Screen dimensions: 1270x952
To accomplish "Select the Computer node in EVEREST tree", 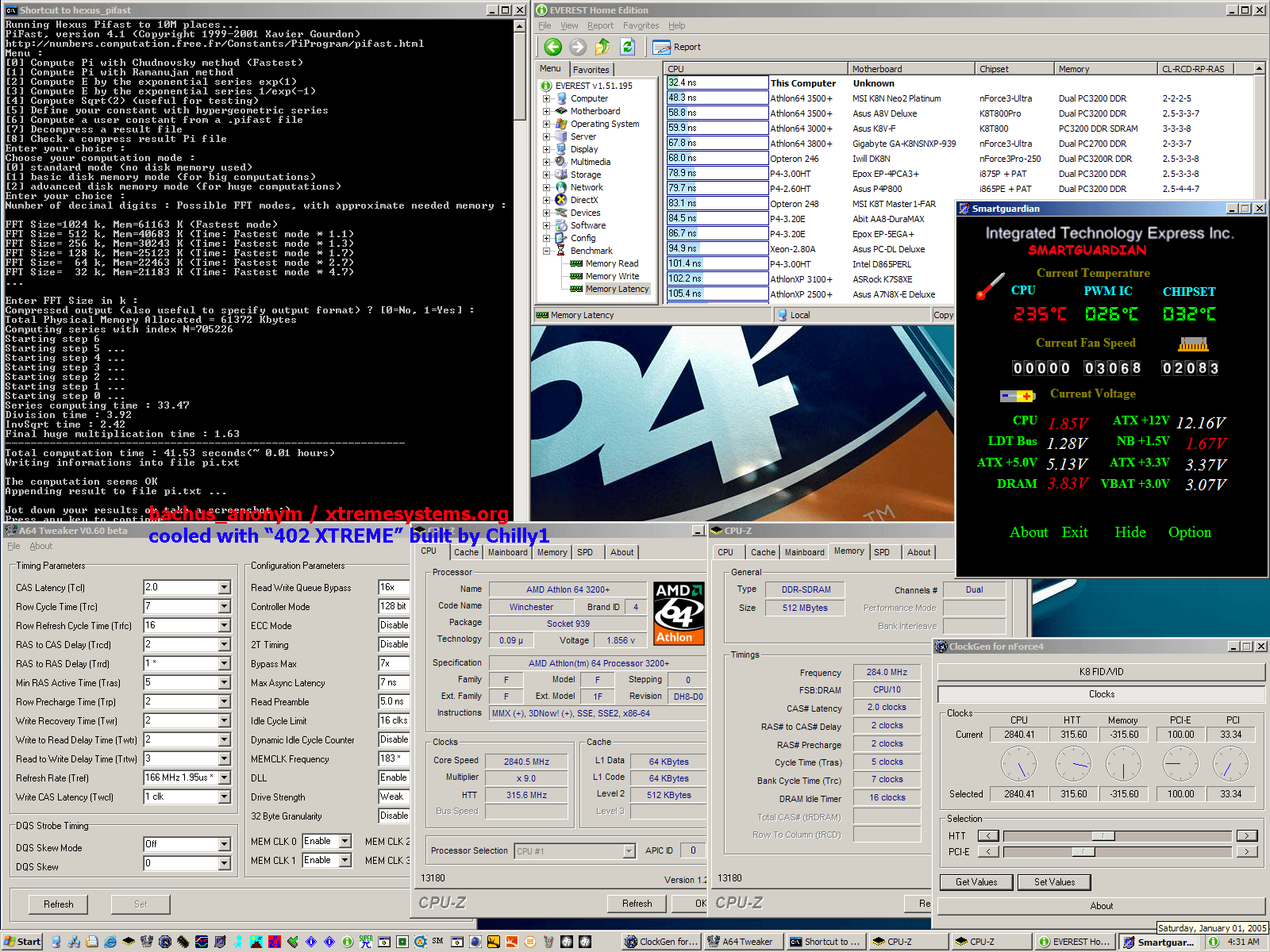I will pos(589,98).
